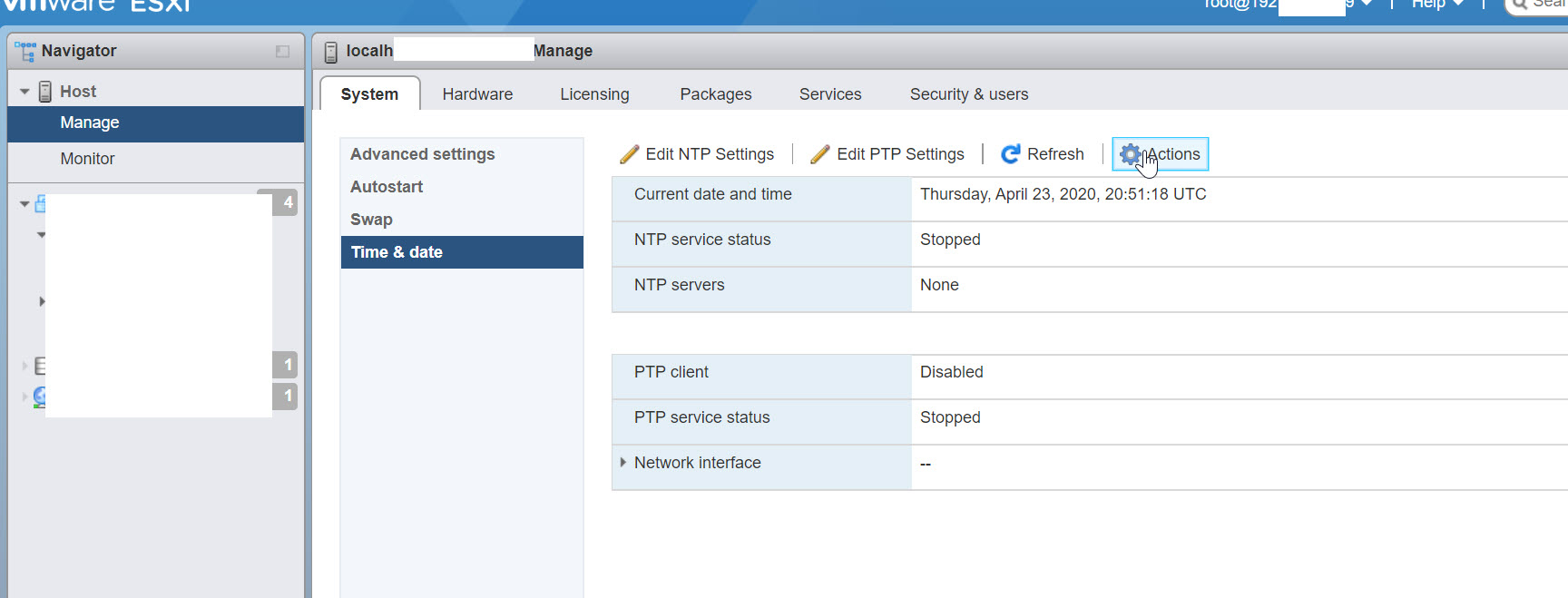Expand the Network interface row
Image resolution: width=1568 pixels, height=598 pixels.
point(622,463)
